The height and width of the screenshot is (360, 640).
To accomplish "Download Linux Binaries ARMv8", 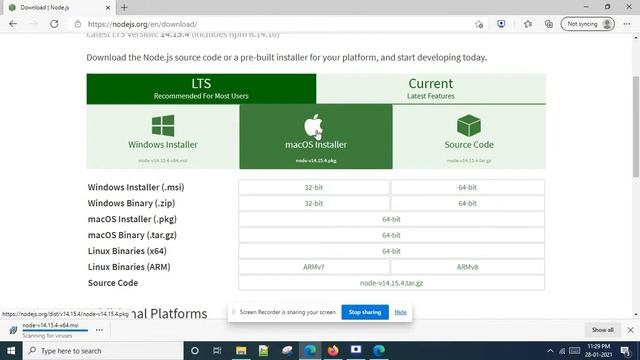I will click(467, 267).
